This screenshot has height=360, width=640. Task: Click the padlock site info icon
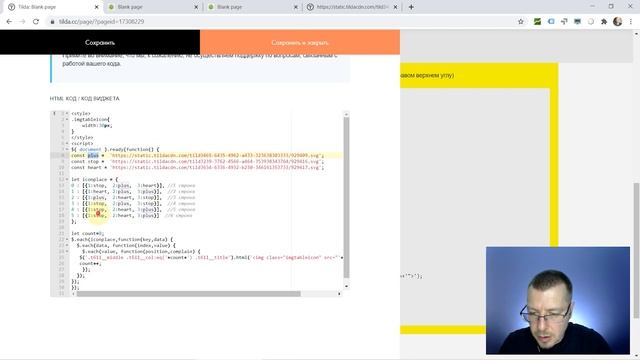(52, 22)
